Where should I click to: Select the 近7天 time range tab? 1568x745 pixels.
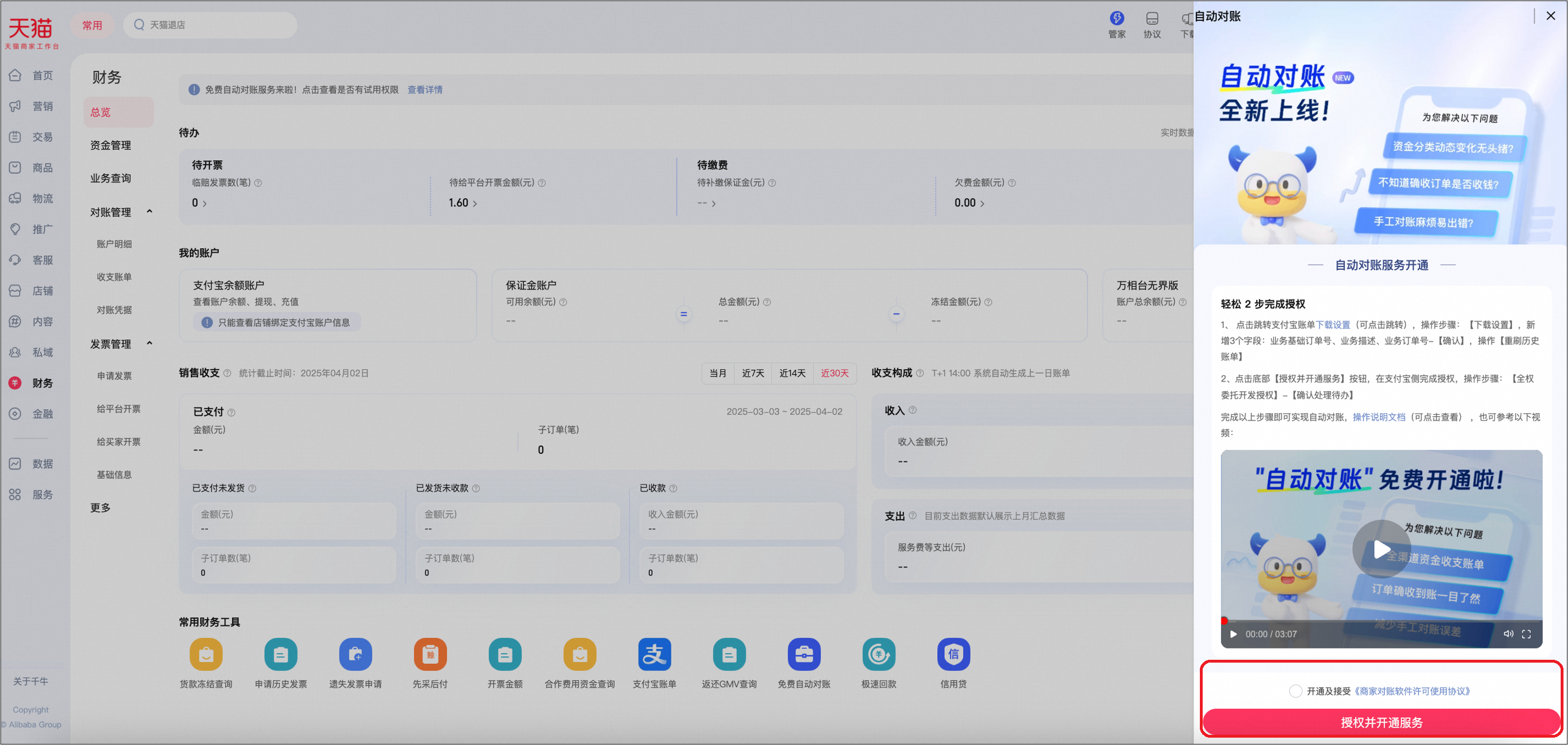click(x=753, y=373)
